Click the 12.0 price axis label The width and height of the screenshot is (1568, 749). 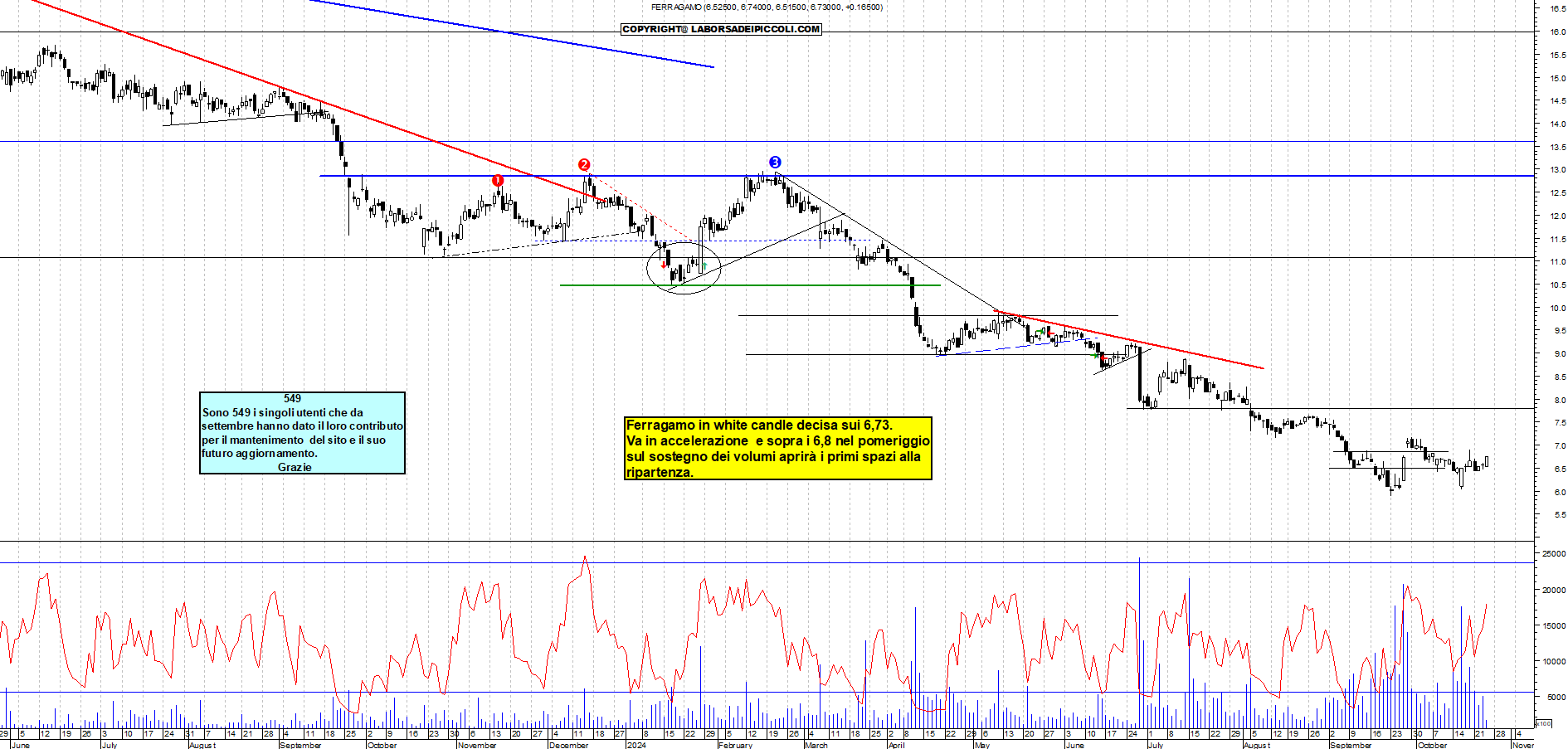tap(1558, 216)
